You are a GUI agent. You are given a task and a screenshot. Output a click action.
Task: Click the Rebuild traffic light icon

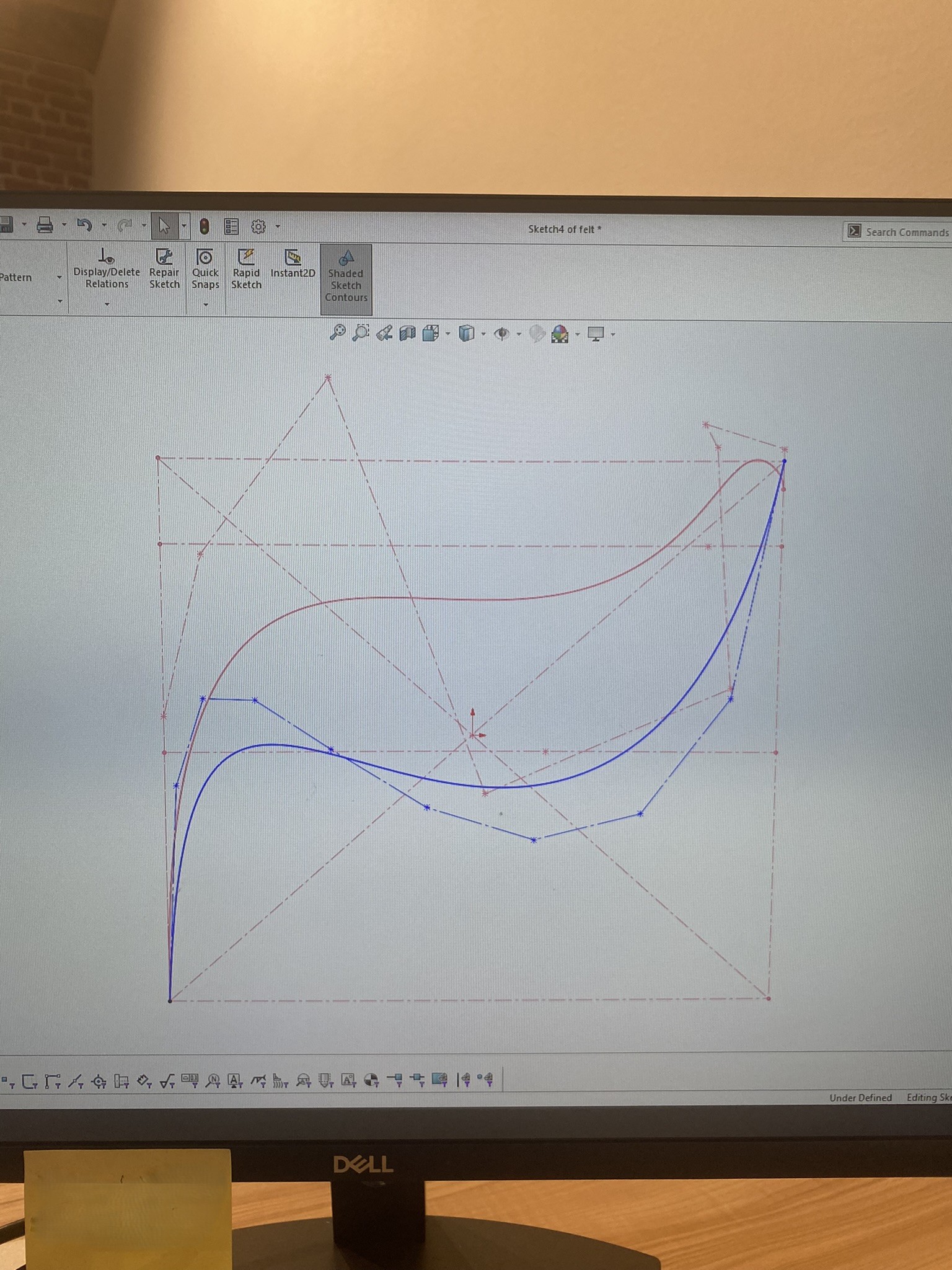pyautogui.click(x=204, y=226)
